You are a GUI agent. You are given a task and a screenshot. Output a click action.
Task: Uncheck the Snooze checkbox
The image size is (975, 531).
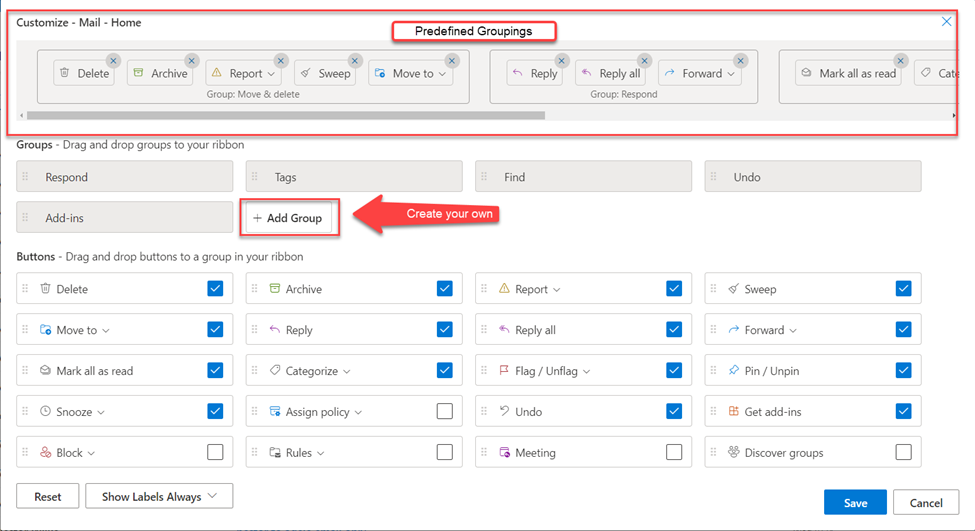[x=215, y=412]
